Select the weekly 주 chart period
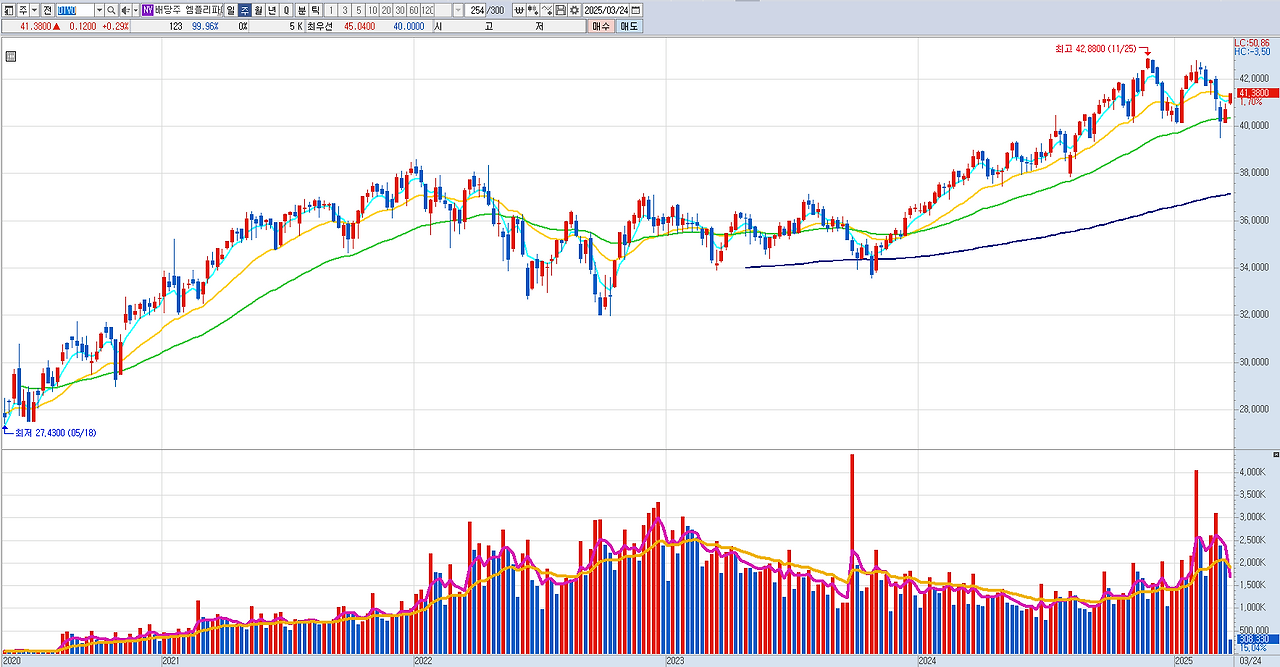 tap(245, 10)
